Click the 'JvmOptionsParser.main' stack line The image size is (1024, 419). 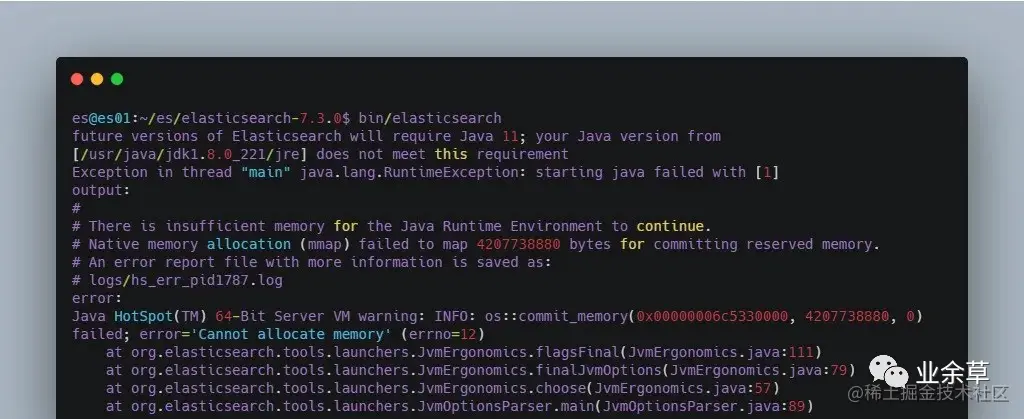coord(459,406)
